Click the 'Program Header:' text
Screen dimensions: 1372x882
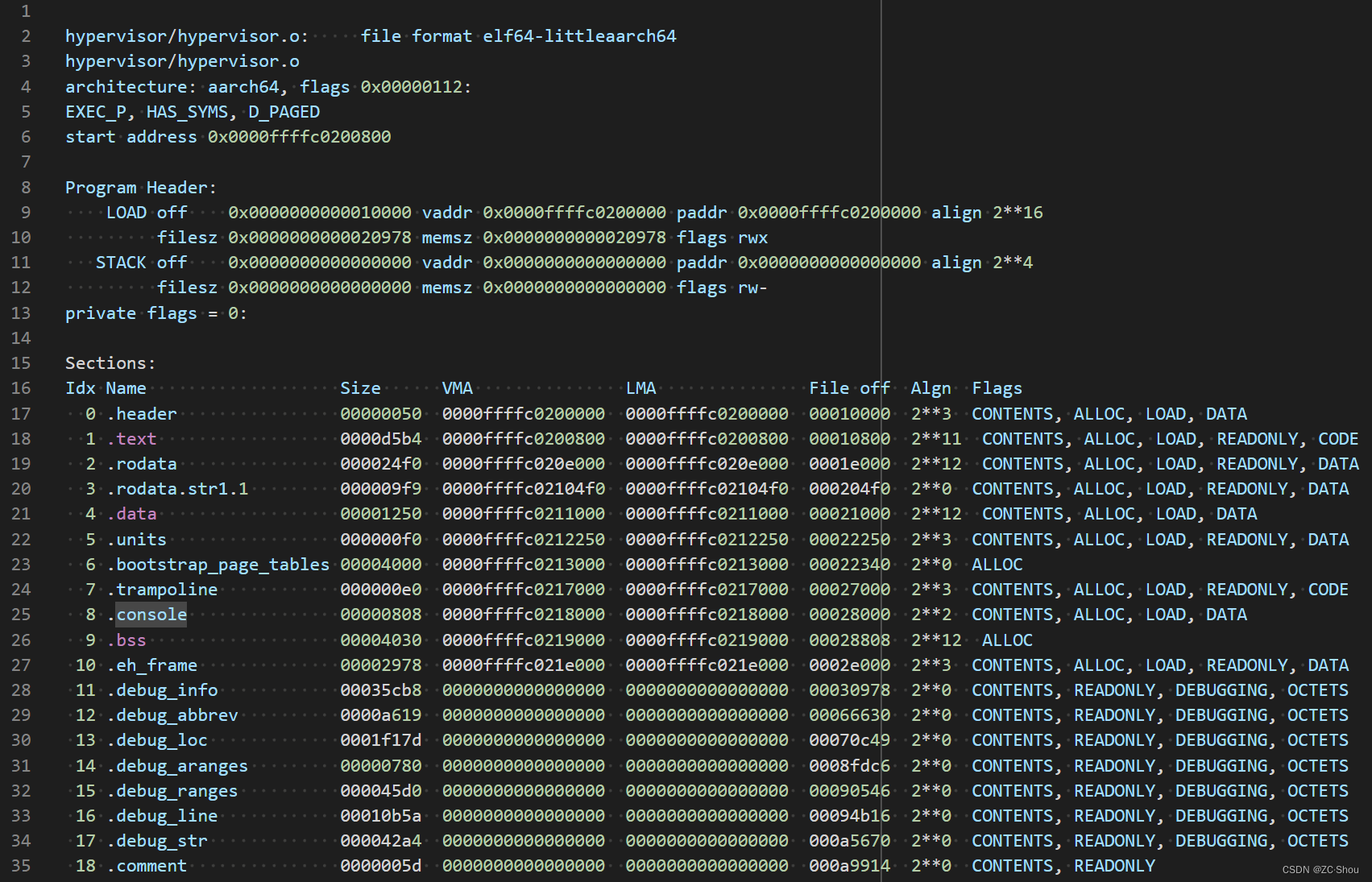point(141,187)
